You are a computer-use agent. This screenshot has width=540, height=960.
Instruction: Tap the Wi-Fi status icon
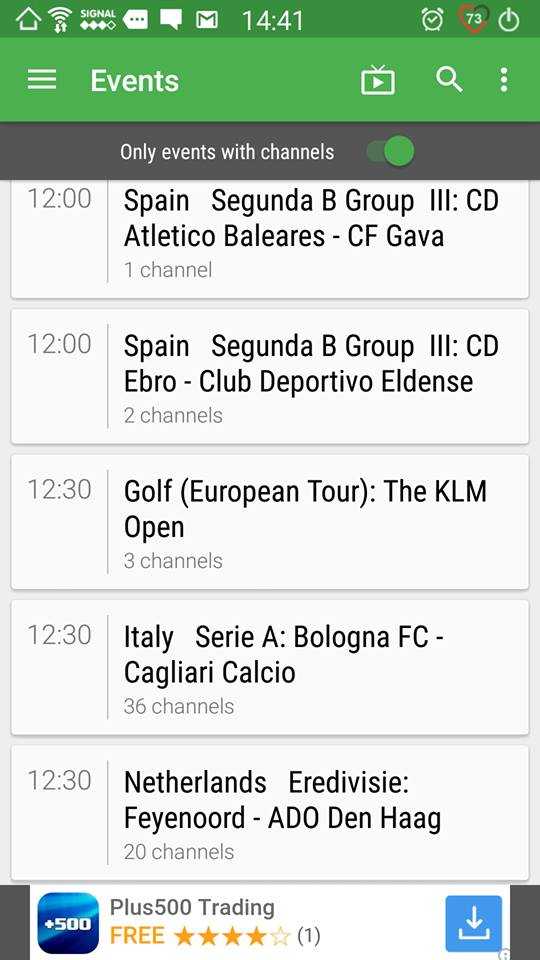(x=60, y=20)
